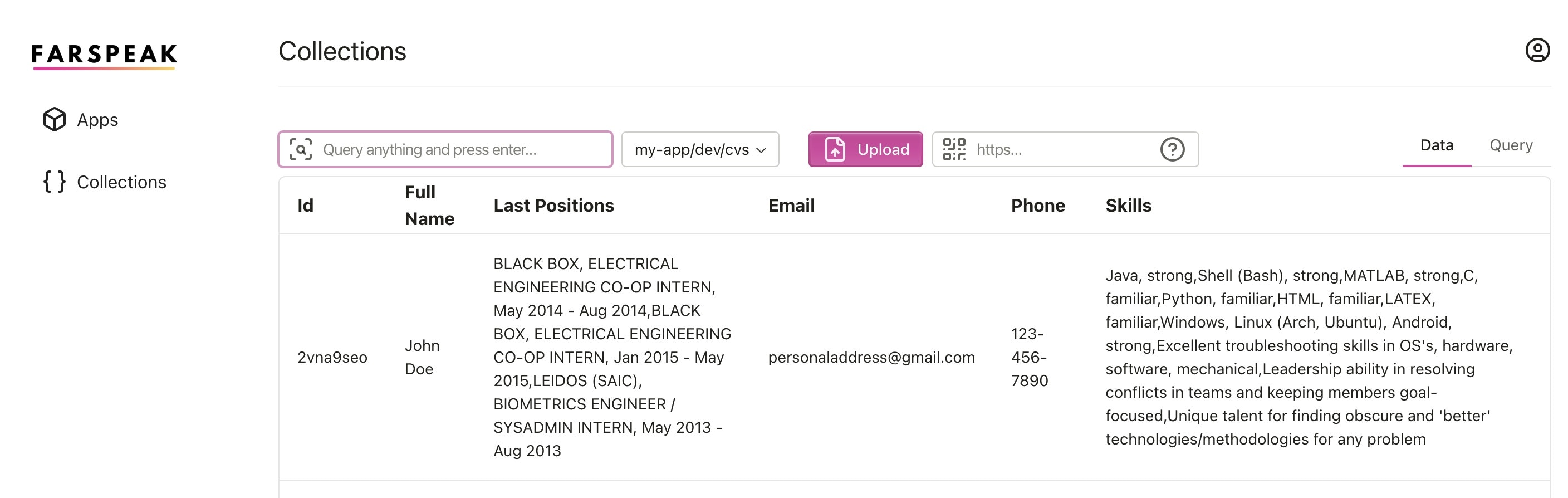1568x498 pixels.
Task: Click the Collections curly braces icon
Action: 54,182
